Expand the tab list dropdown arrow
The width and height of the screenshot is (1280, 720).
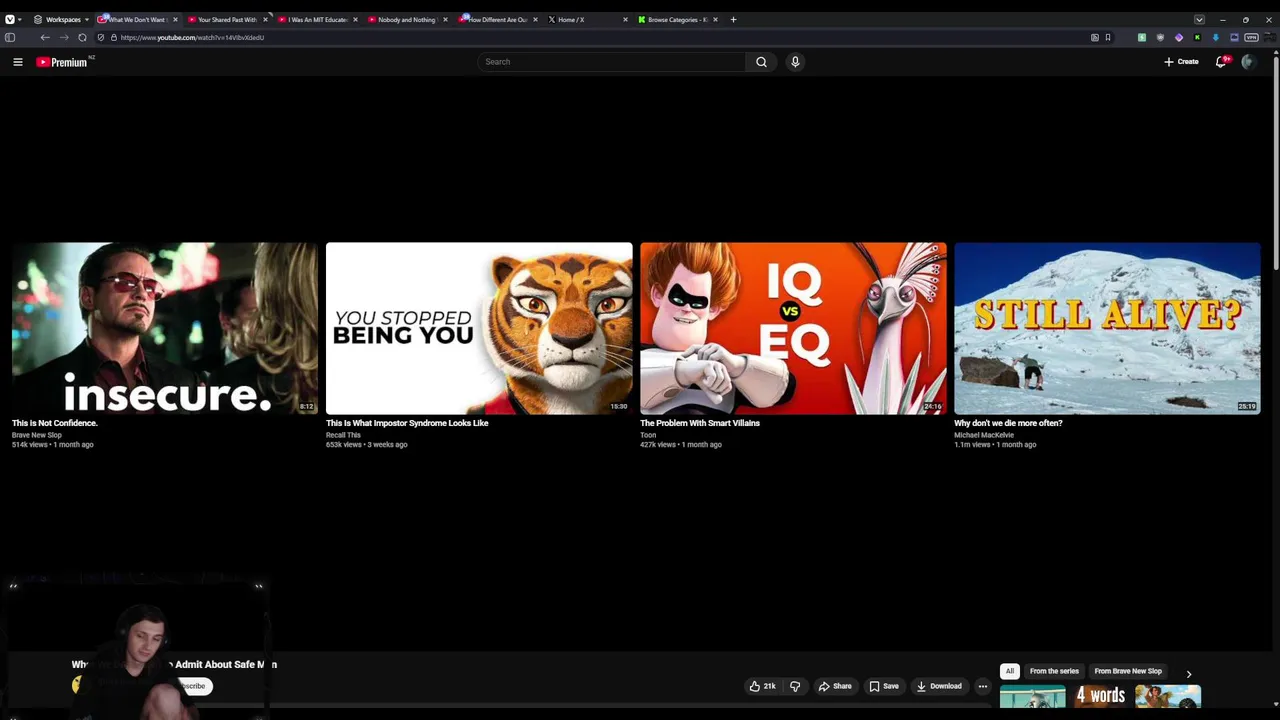click(x=1199, y=19)
